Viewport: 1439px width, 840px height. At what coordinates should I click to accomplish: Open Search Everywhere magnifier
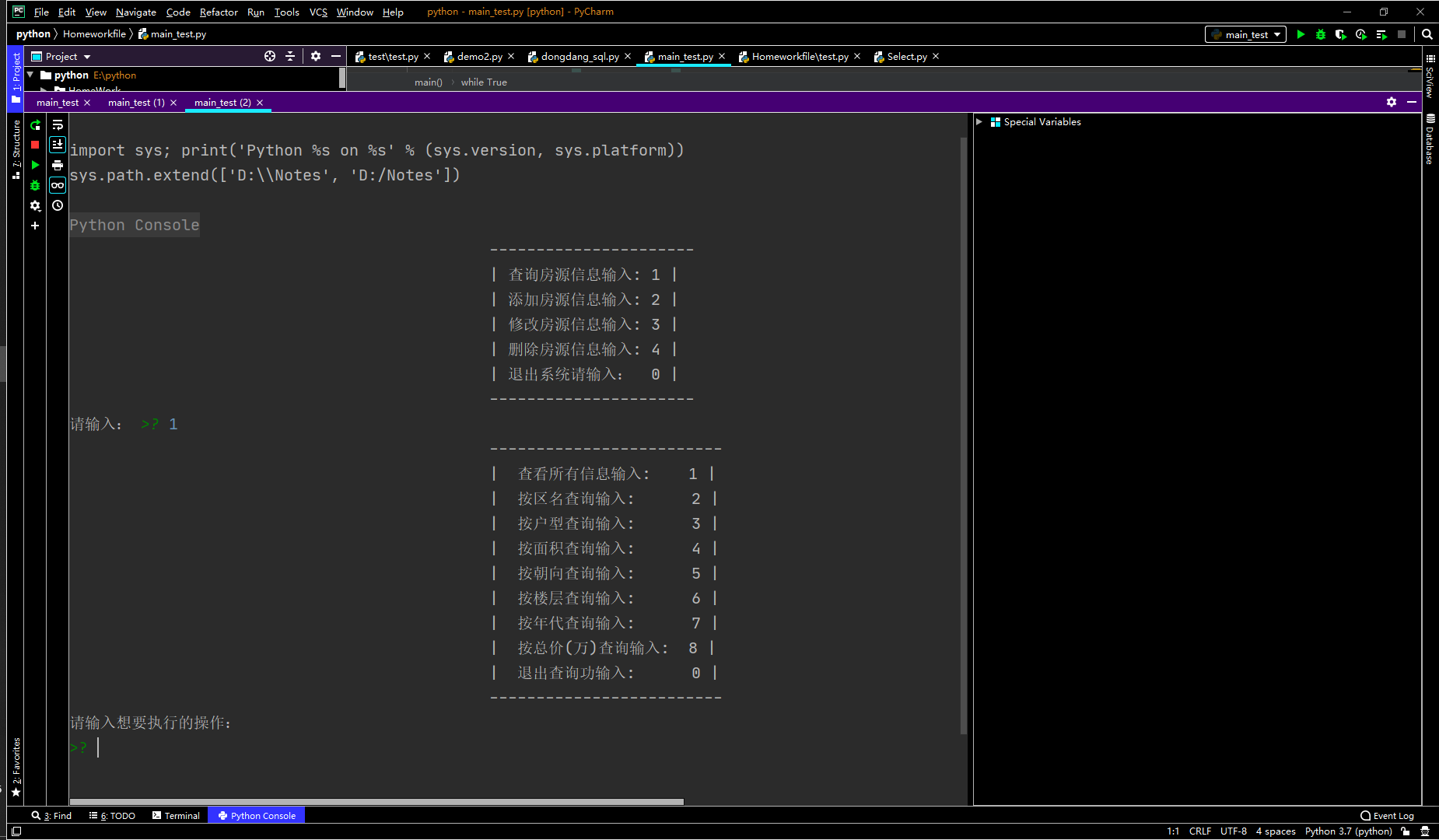(x=1427, y=34)
